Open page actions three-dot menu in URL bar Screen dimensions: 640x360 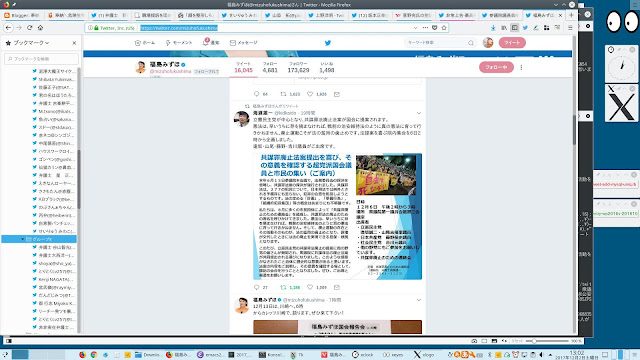[x=425, y=28]
